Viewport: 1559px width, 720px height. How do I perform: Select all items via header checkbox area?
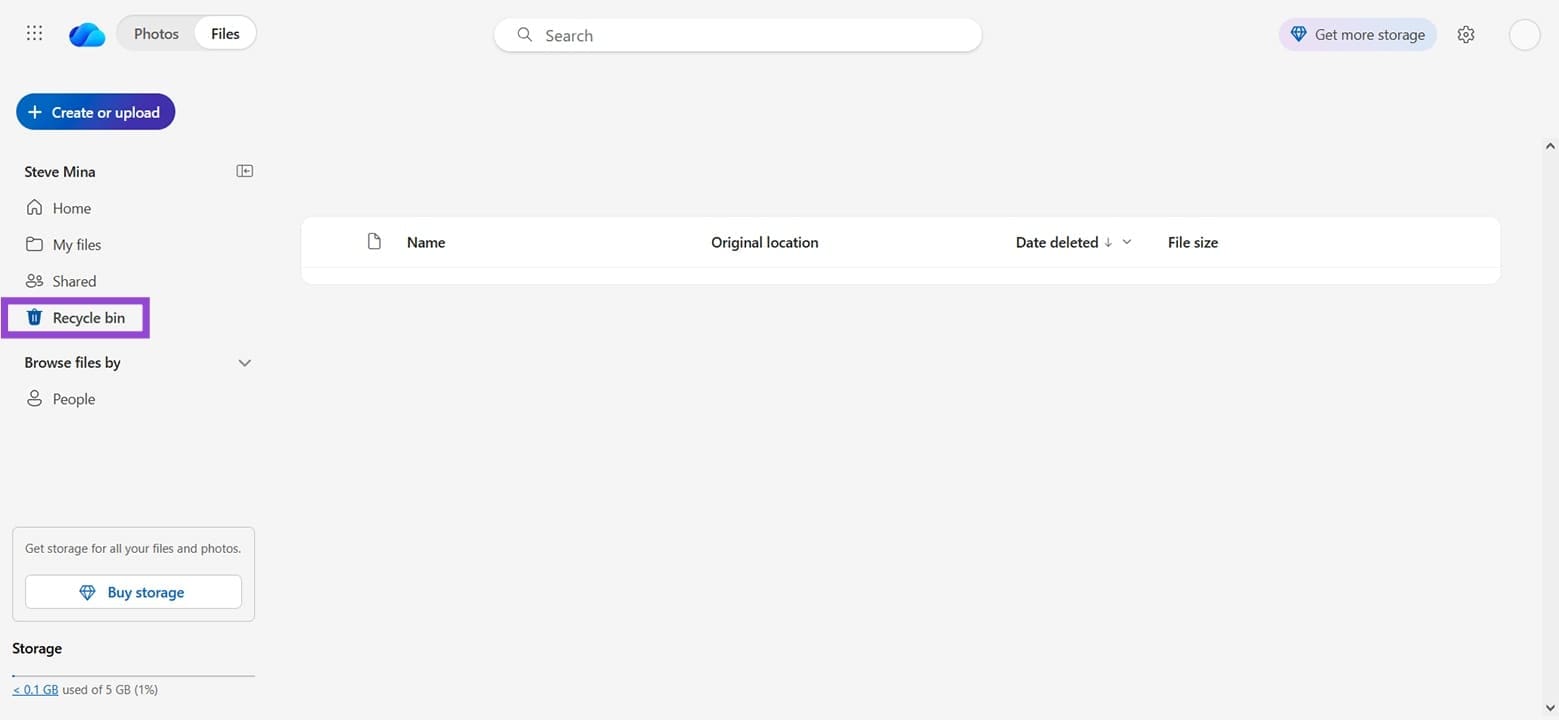[x=374, y=241]
